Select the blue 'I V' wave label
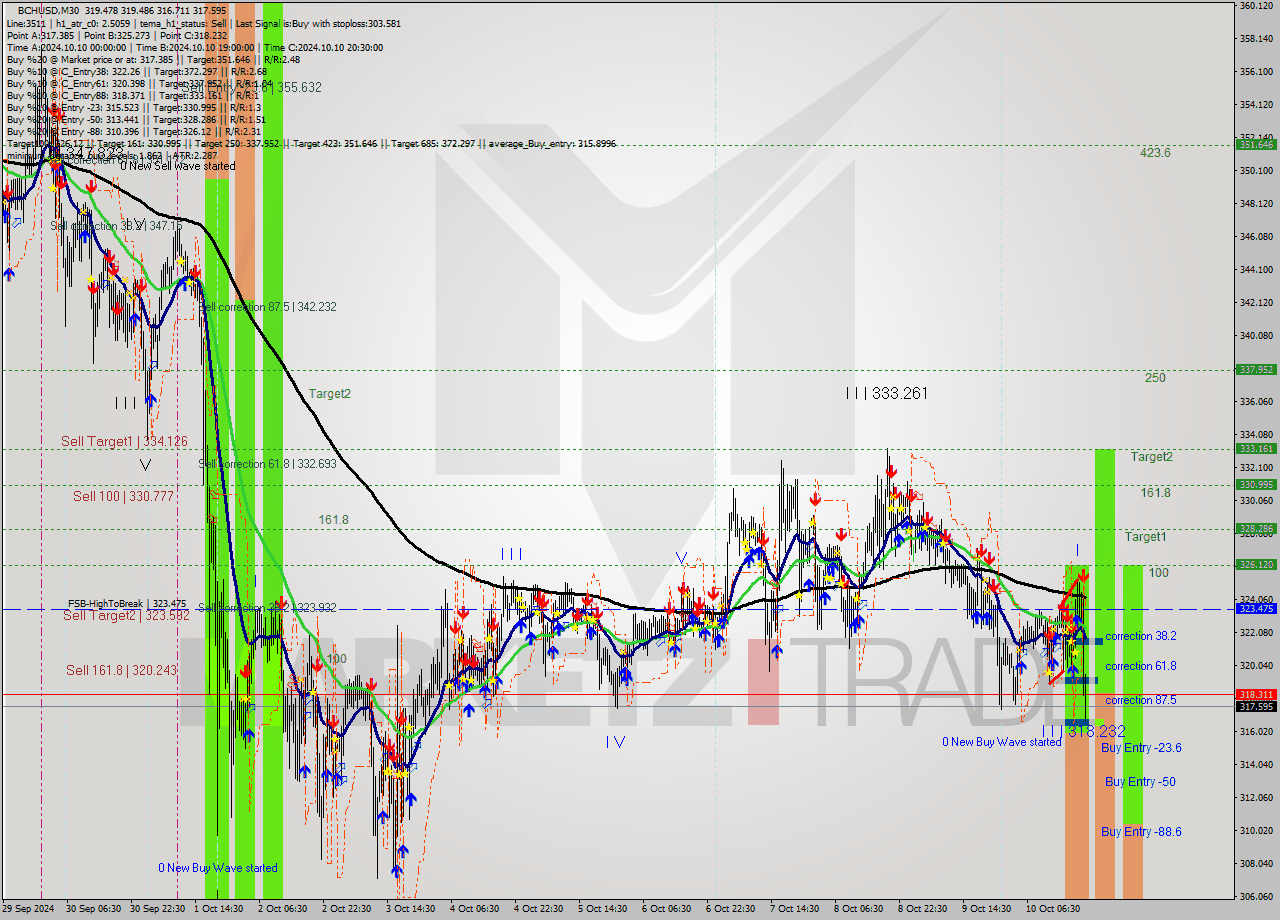This screenshot has width=1280, height=920. pyautogui.click(x=615, y=742)
